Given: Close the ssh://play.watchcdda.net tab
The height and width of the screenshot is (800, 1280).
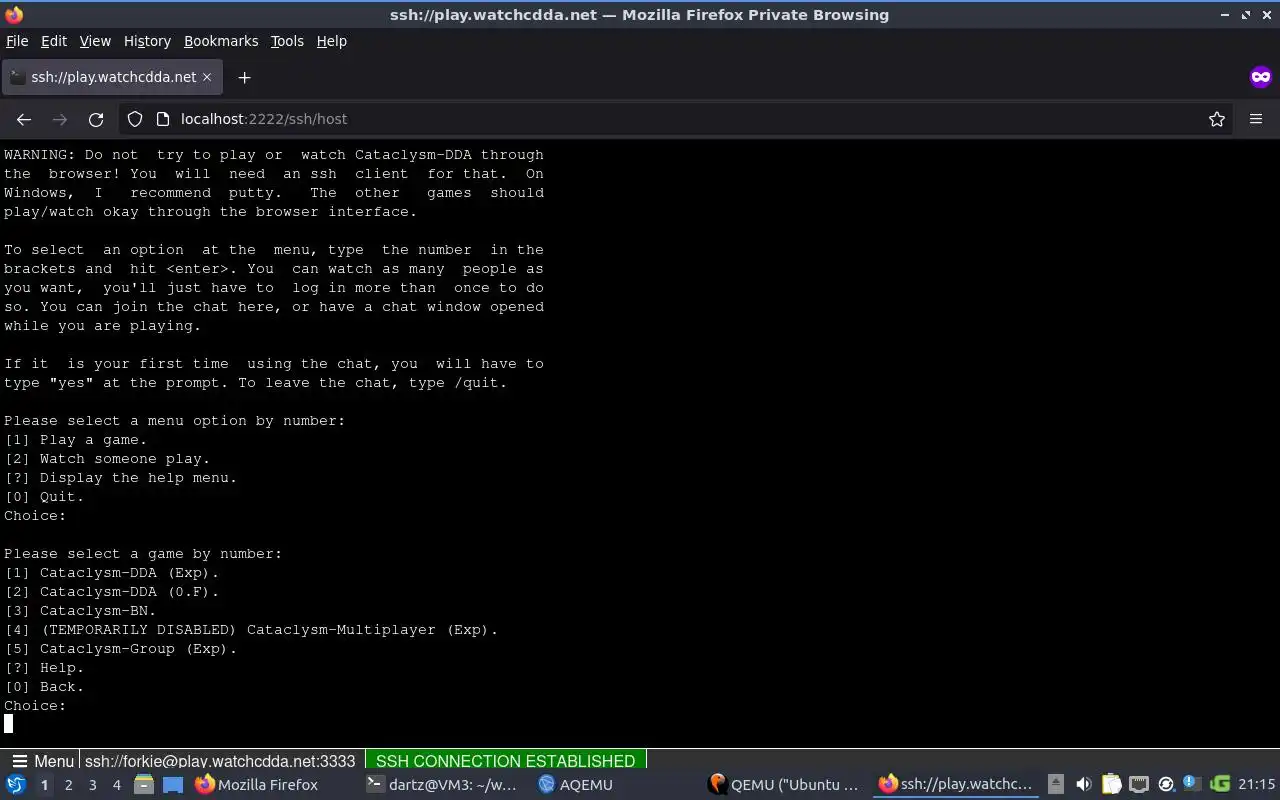Looking at the screenshot, I should tap(207, 77).
